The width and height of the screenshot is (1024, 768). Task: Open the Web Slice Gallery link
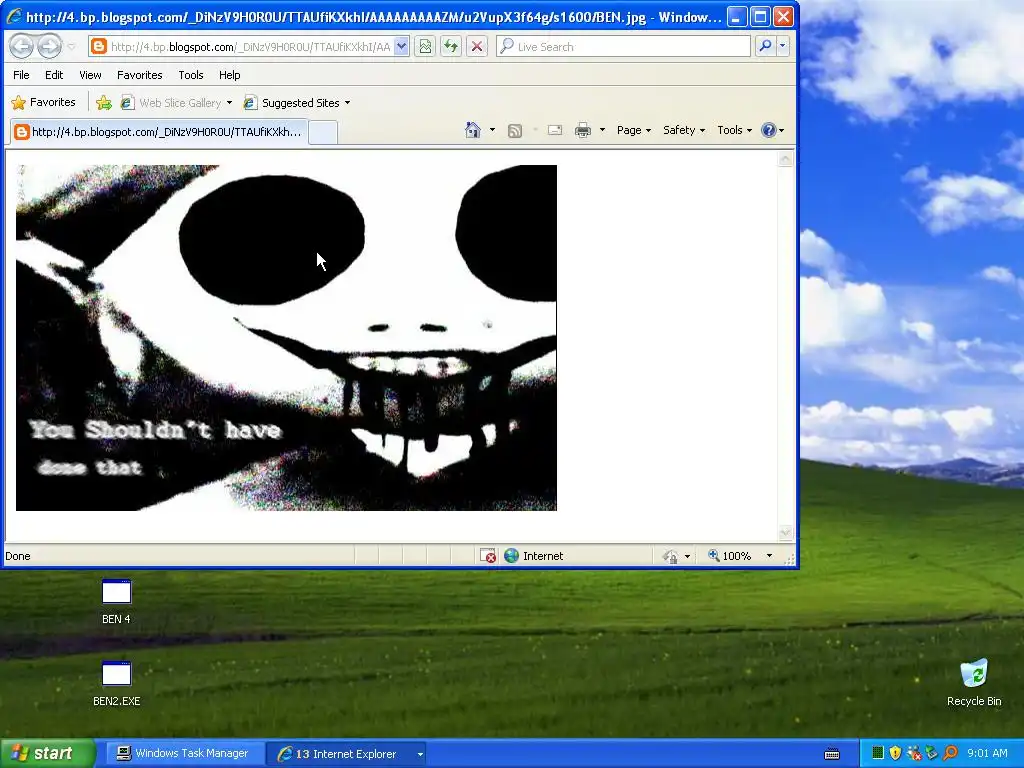172,103
